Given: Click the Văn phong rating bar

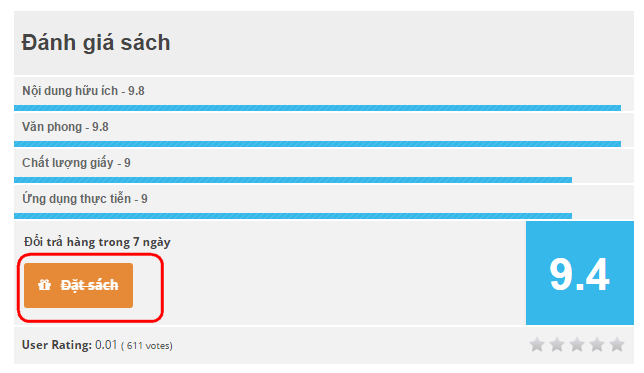Looking at the screenshot, I should click(317, 144).
